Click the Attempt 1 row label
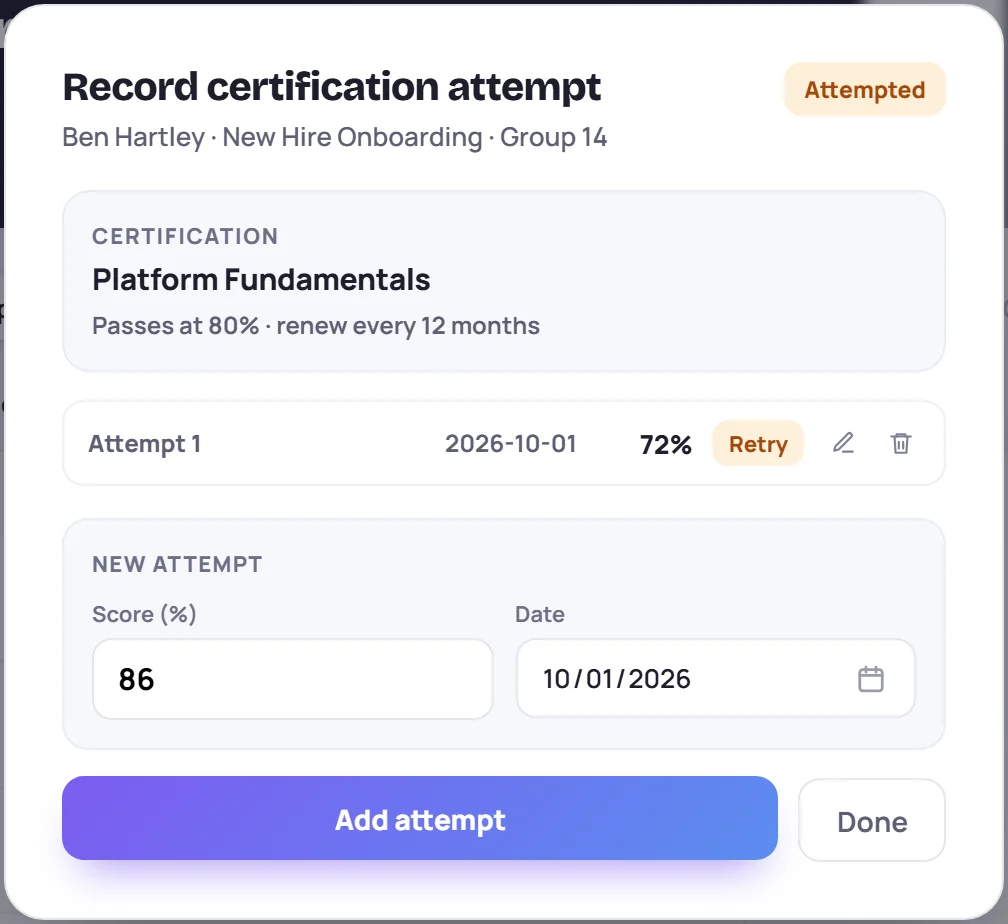Screen dimensions: 1008x924 tap(145, 444)
